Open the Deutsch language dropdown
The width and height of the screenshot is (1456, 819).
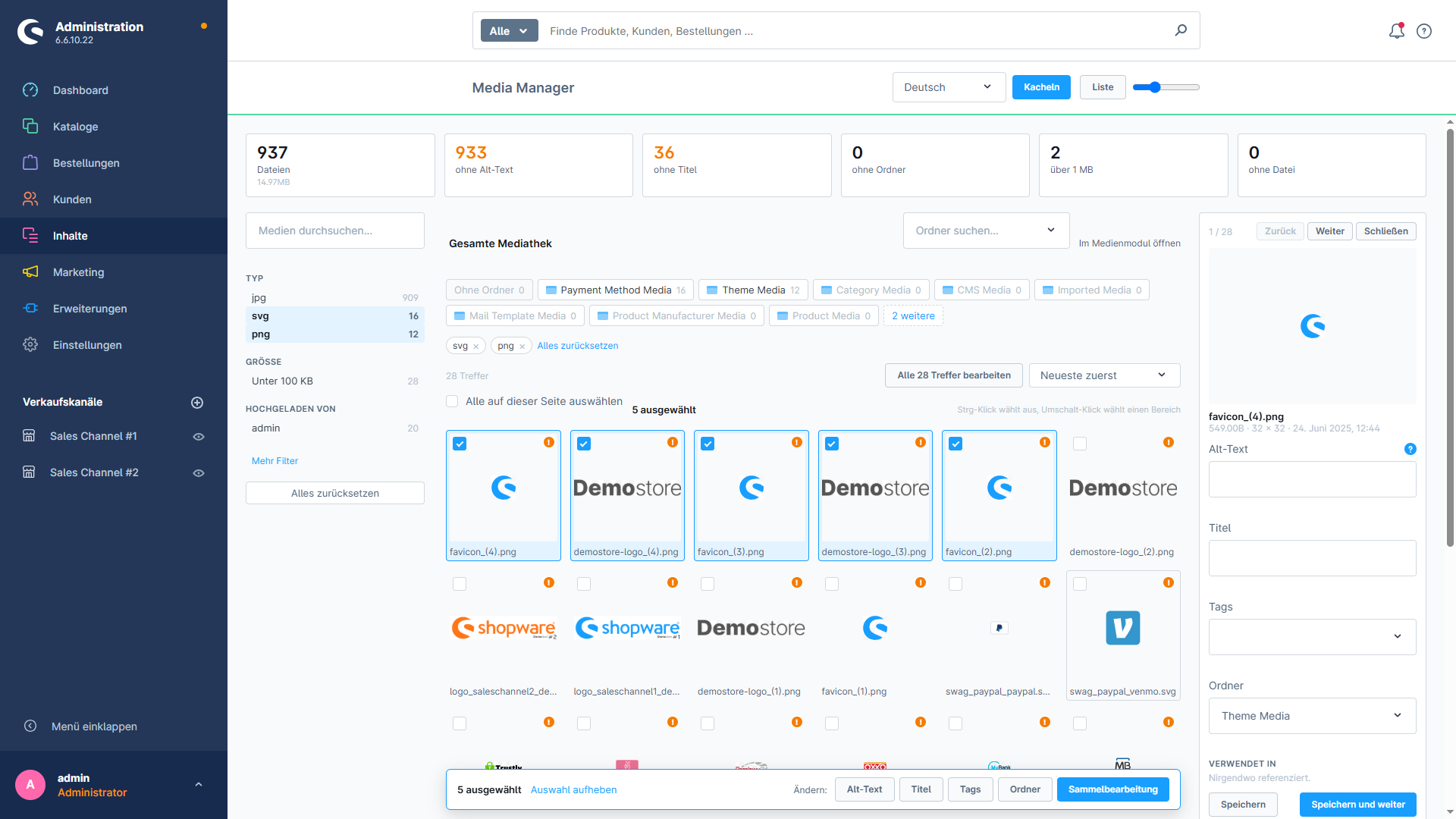(x=949, y=87)
